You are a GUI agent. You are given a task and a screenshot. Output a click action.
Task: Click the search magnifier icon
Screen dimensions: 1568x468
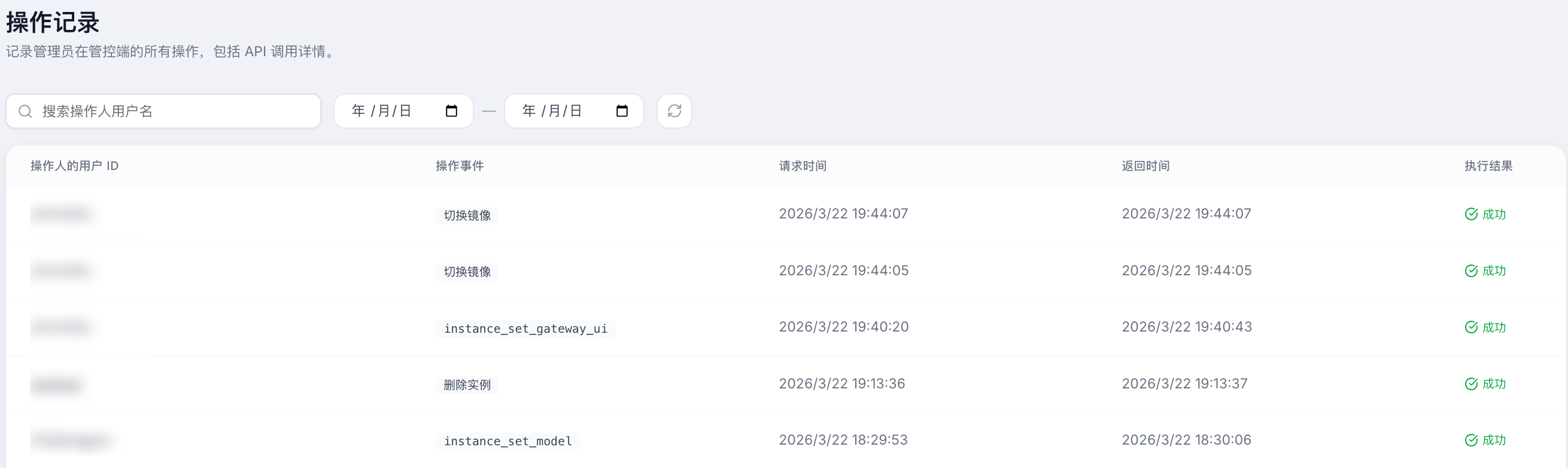click(x=25, y=111)
